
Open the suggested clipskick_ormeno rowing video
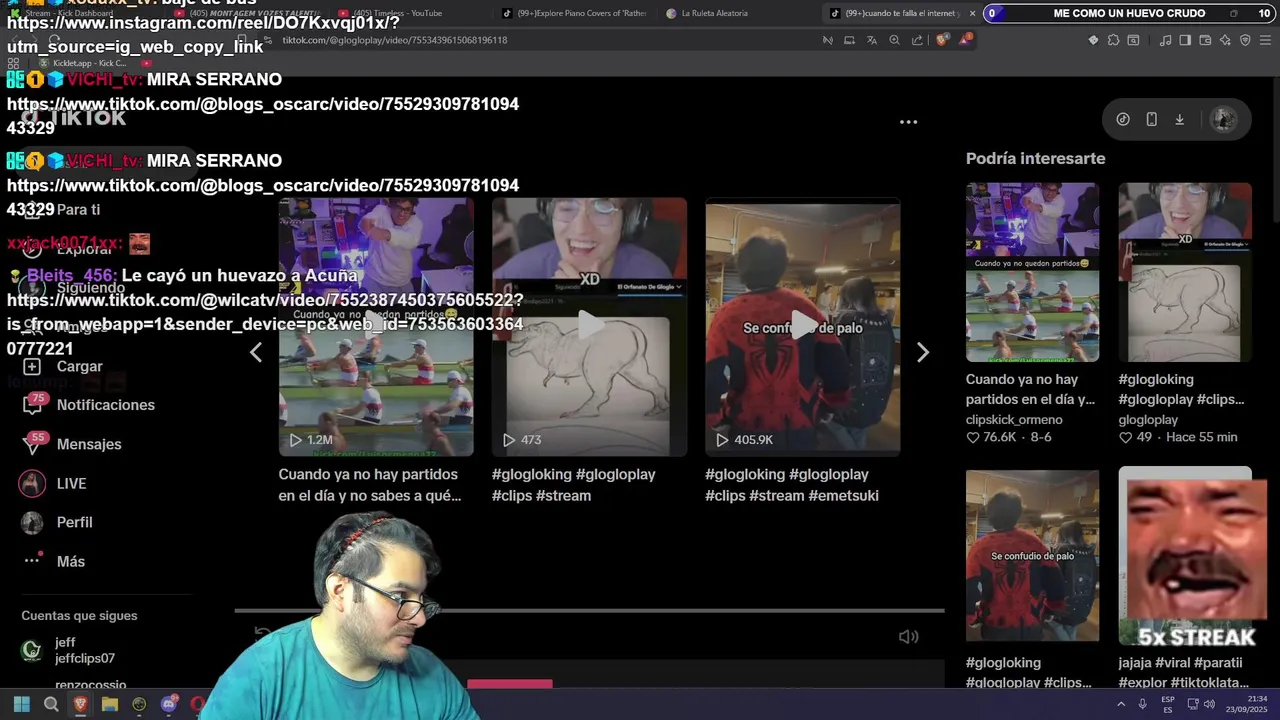click(x=1032, y=272)
